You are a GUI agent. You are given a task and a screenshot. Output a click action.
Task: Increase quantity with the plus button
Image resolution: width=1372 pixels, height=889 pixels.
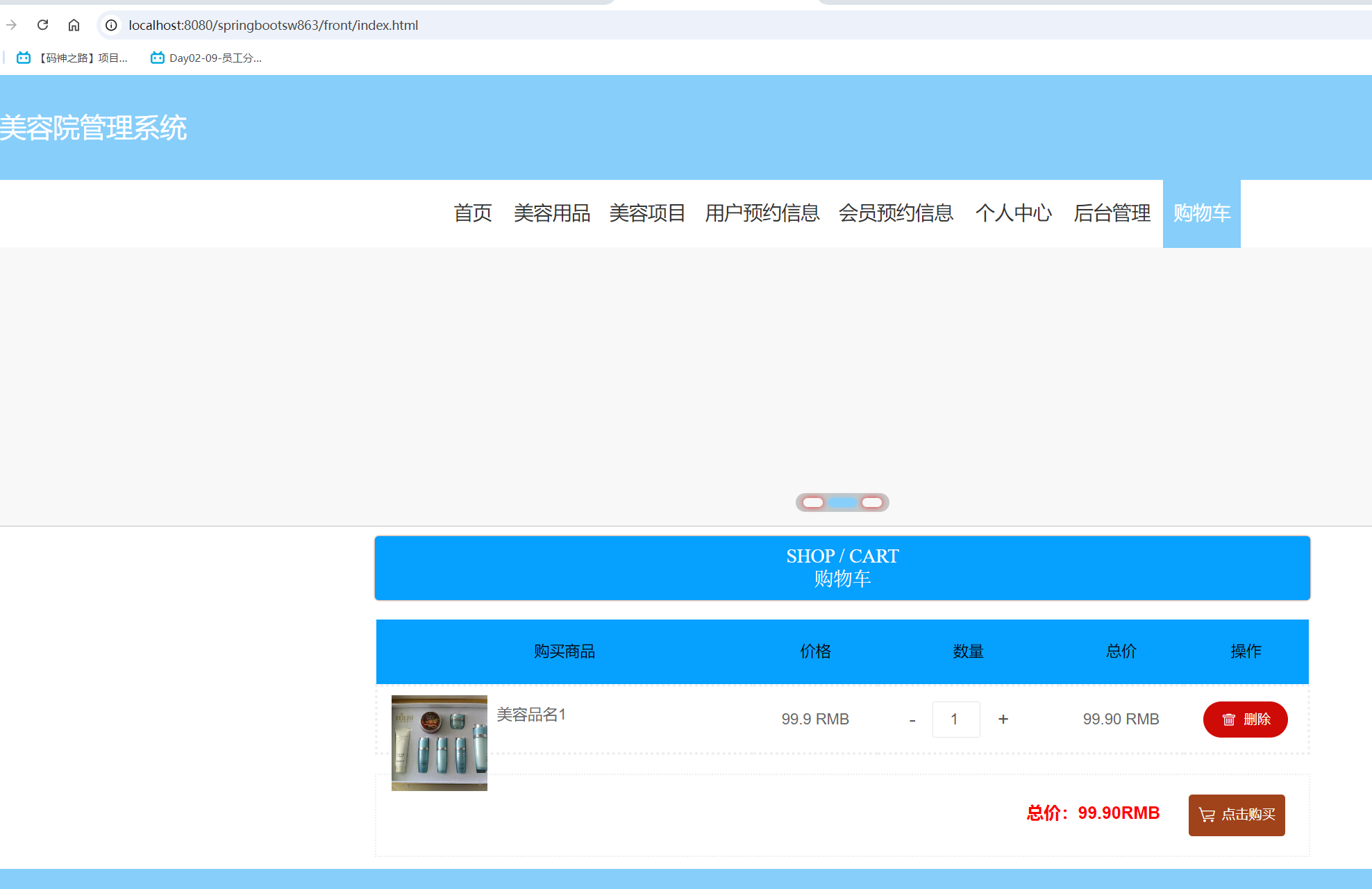tap(1003, 720)
